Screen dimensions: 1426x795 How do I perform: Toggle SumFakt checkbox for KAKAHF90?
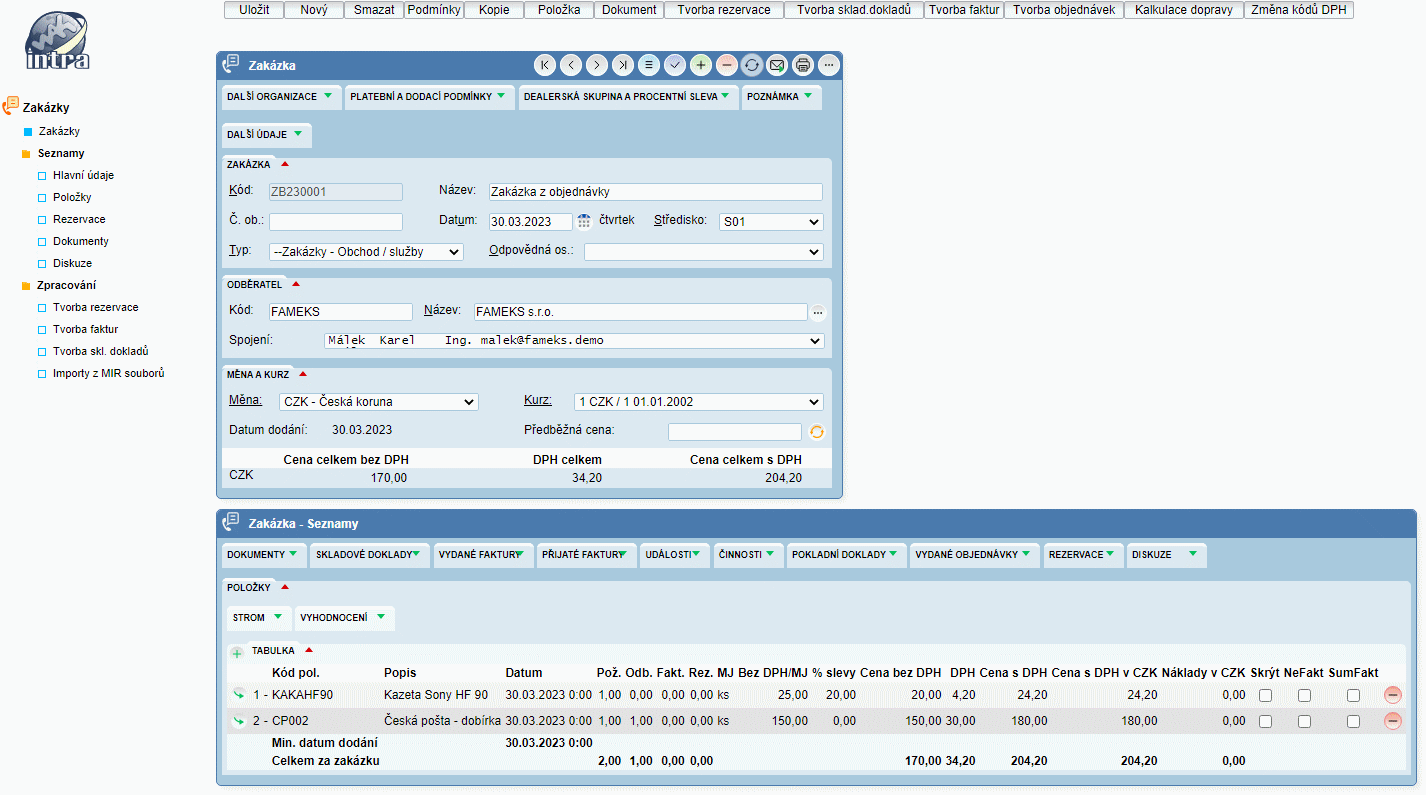1353,695
